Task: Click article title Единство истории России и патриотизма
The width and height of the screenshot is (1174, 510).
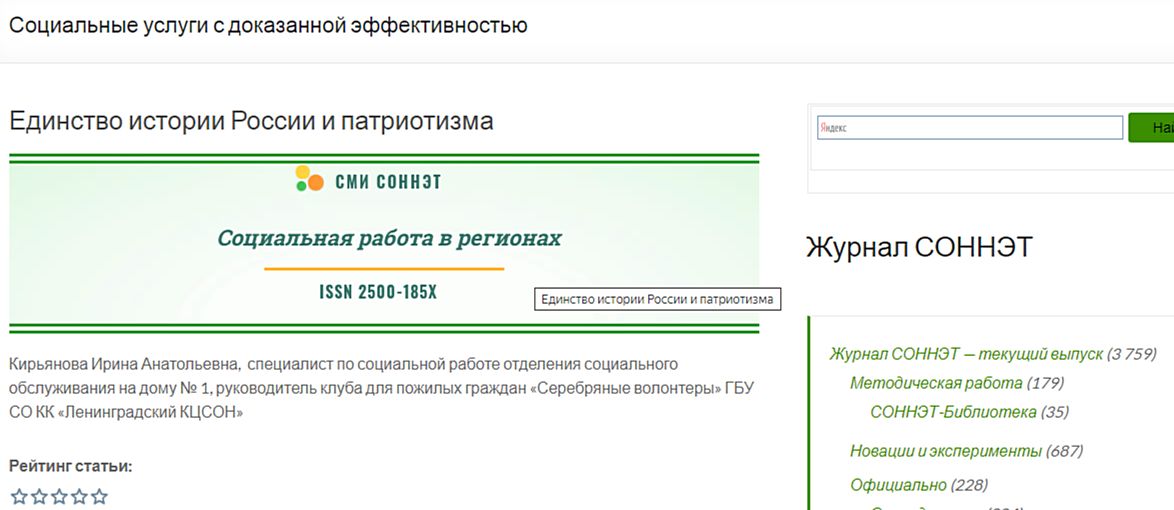Action: (x=251, y=122)
